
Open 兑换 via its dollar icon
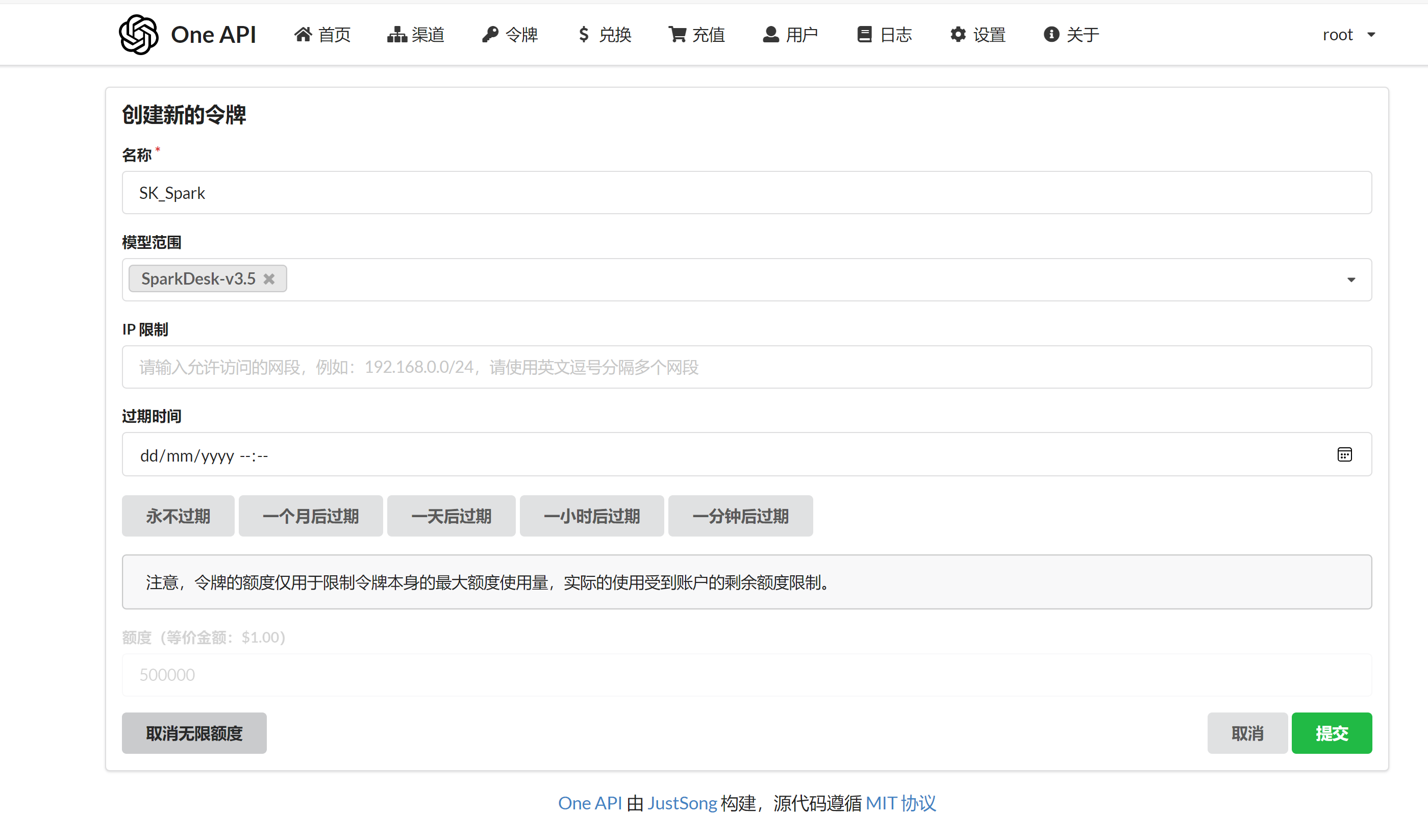tap(584, 35)
